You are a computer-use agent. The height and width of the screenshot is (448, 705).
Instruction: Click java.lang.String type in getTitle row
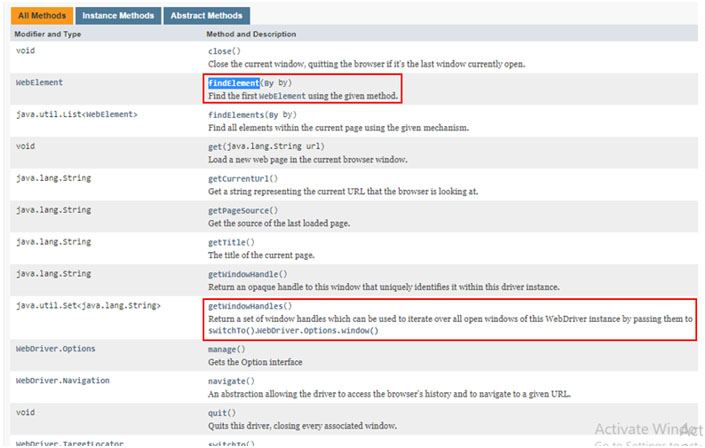tap(54, 242)
